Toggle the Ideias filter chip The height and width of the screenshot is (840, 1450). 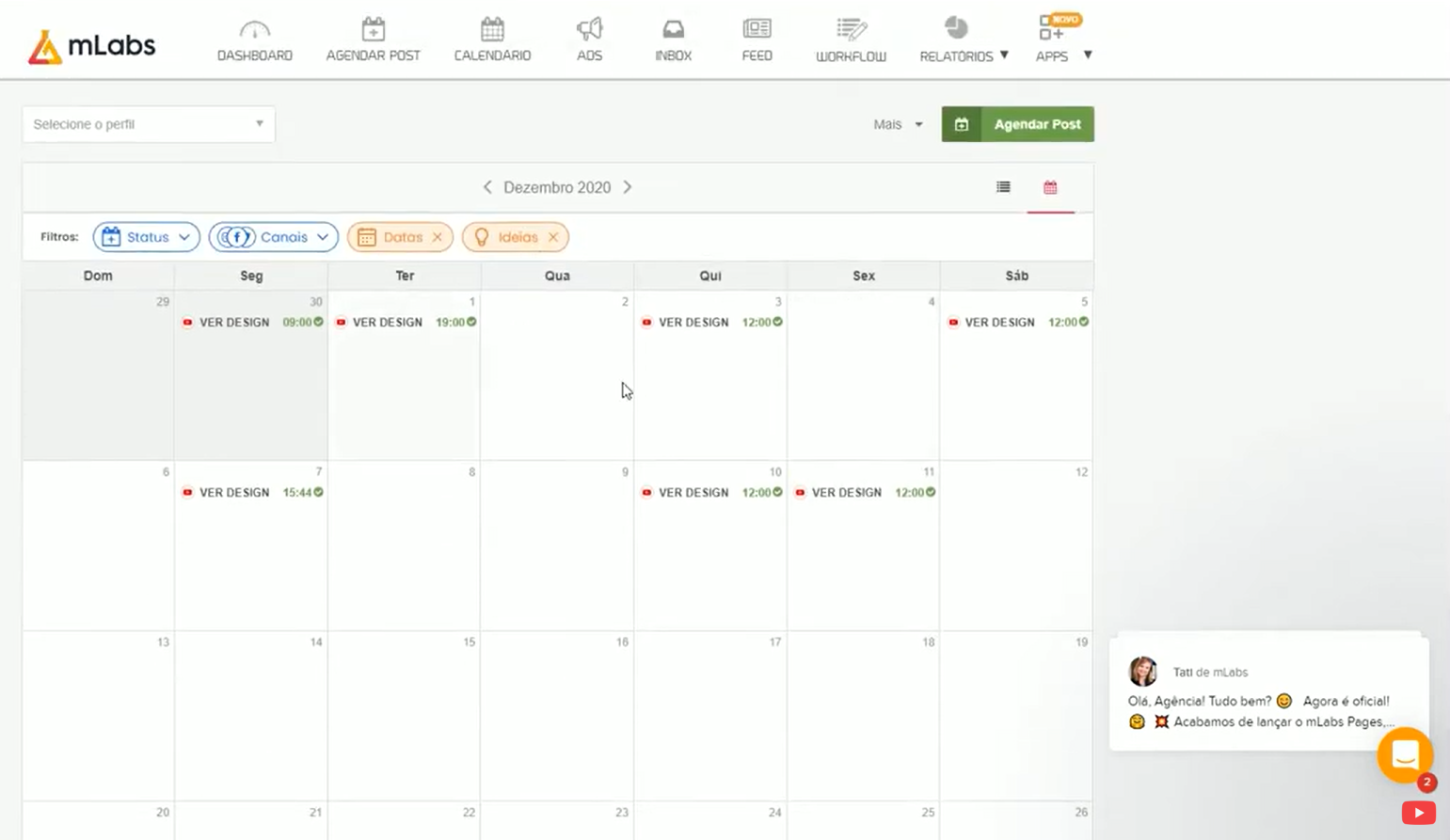click(516, 237)
